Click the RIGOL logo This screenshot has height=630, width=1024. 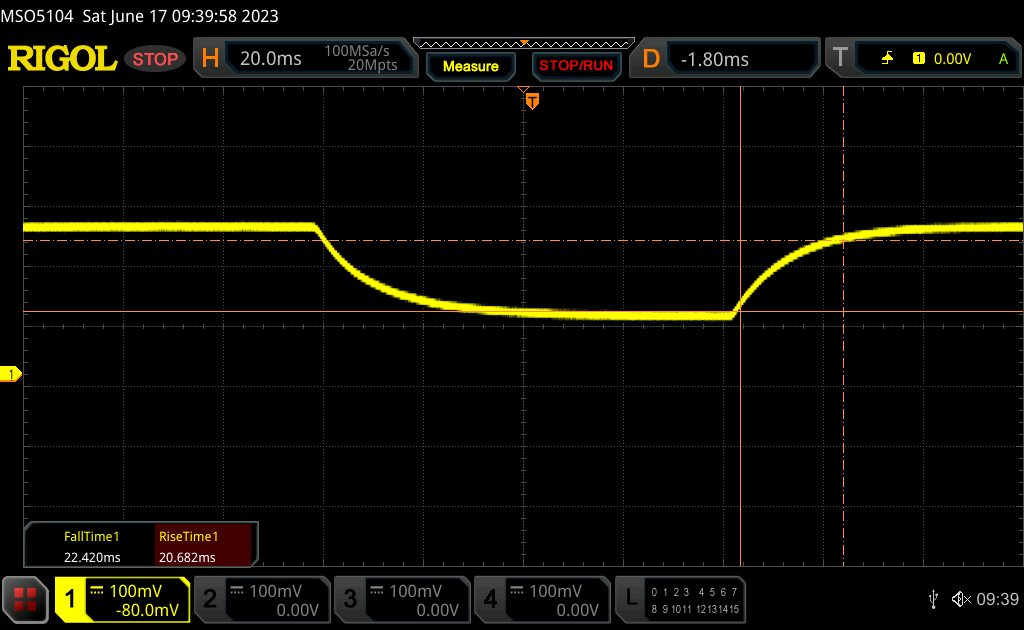pyautogui.click(x=62, y=59)
